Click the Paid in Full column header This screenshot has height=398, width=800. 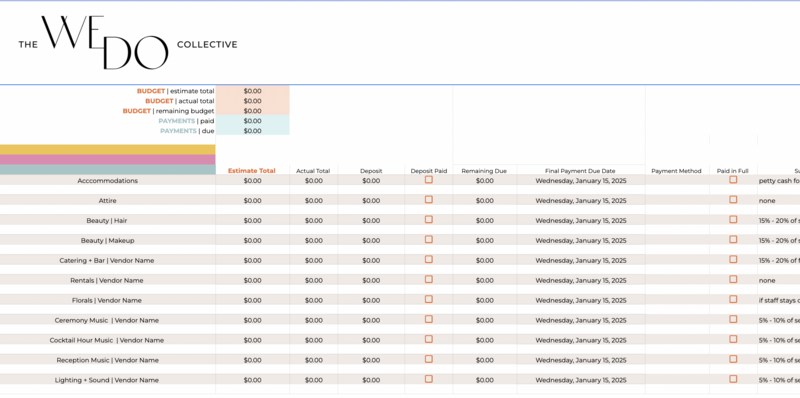click(x=733, y=171)
